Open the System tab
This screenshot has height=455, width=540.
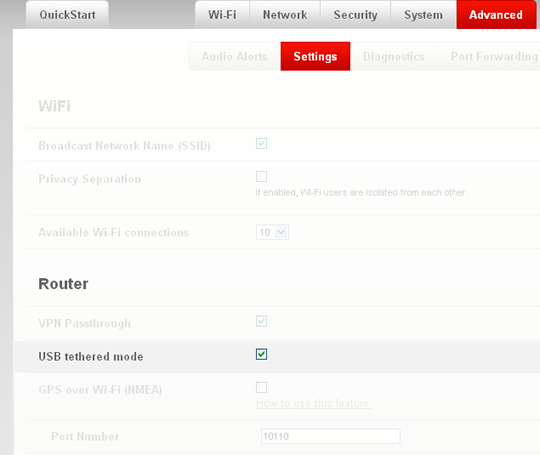[x=423, y=15]
